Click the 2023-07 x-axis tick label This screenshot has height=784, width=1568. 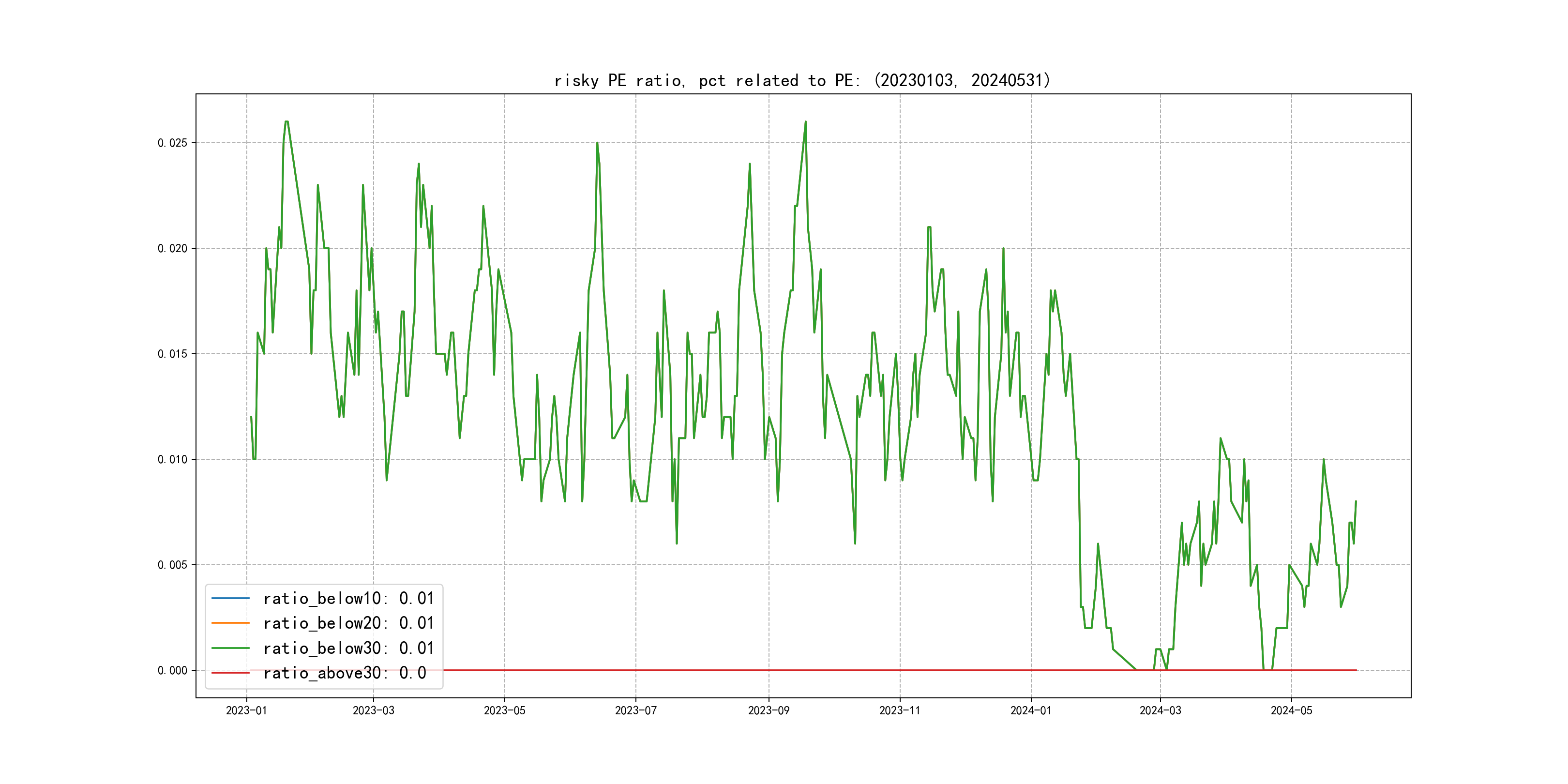click(635, 710)
